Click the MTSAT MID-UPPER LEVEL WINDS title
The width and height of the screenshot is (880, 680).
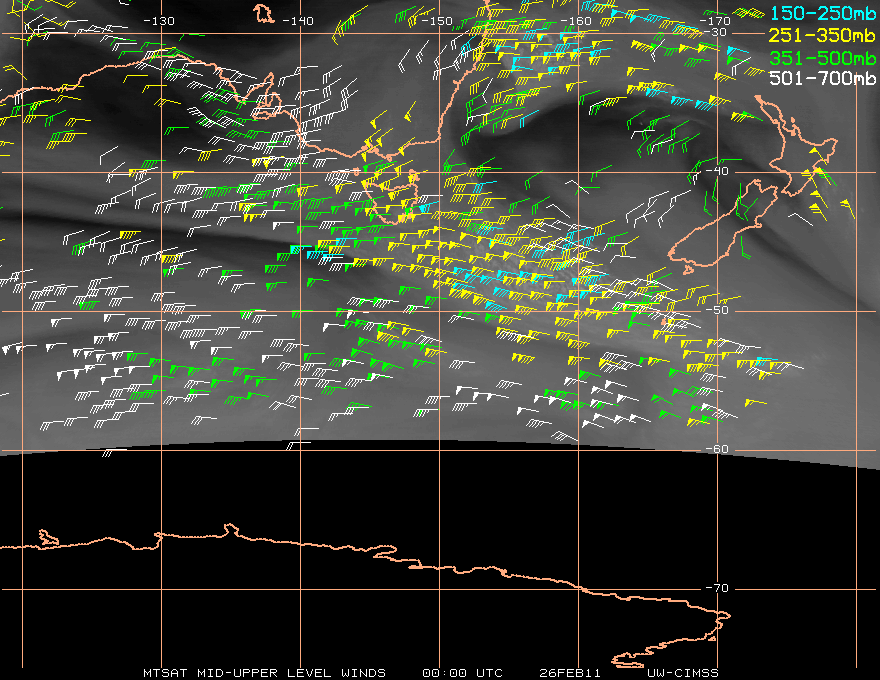tap(263, 672)
